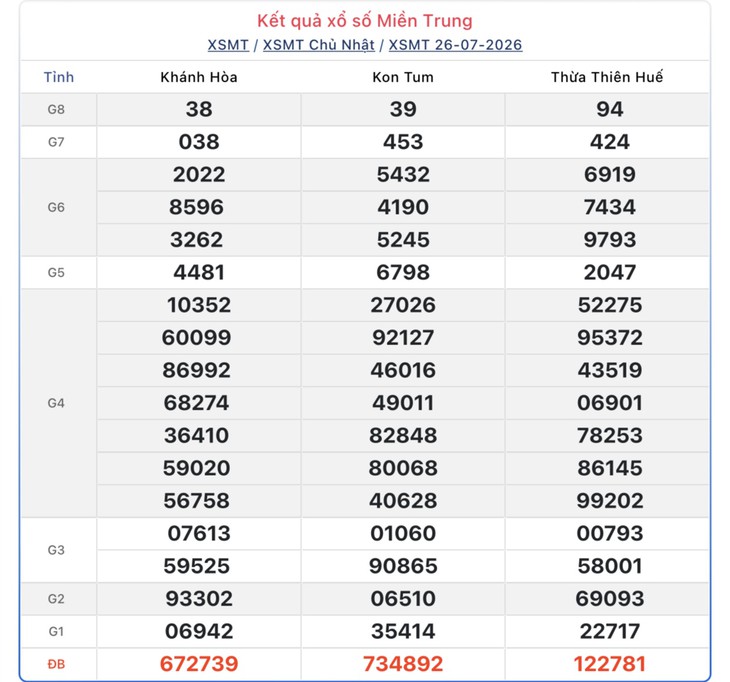Viewport: 730px width, 682px height.
Task: Click the G8 number 39
Action: tap(403, 109)
